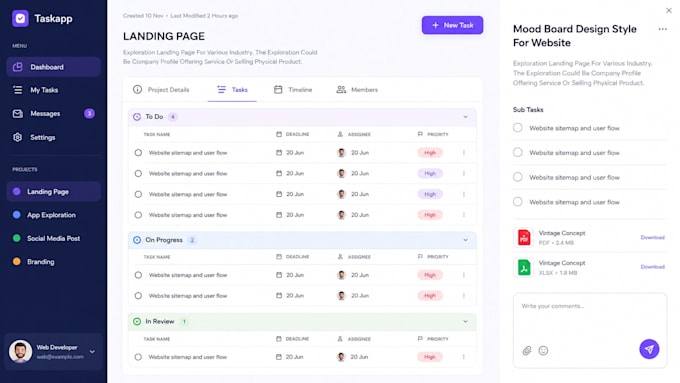
Task: Click the Members people icon
Action: 341,89
